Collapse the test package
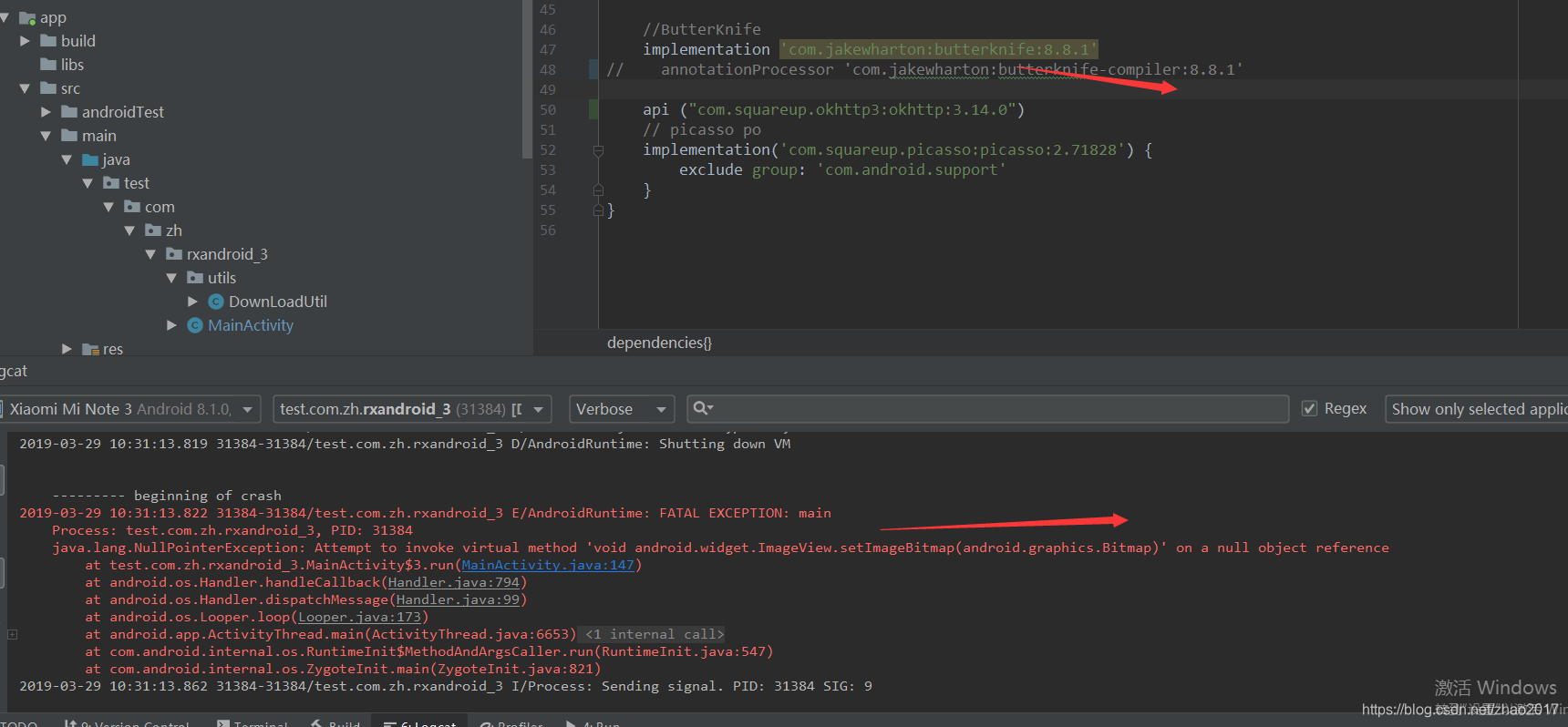The image size is (1568, 727). pos(88,183)
